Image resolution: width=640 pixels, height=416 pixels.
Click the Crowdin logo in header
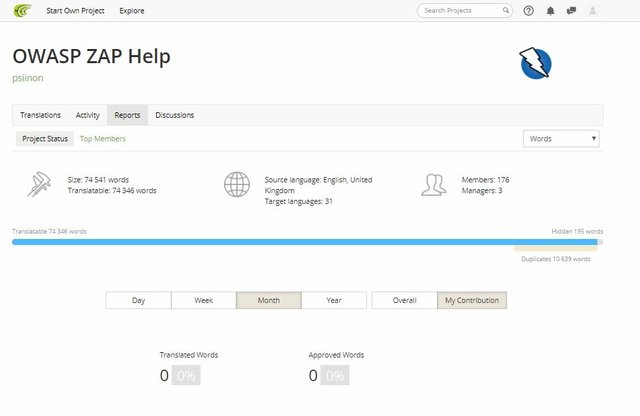[22, 10]
